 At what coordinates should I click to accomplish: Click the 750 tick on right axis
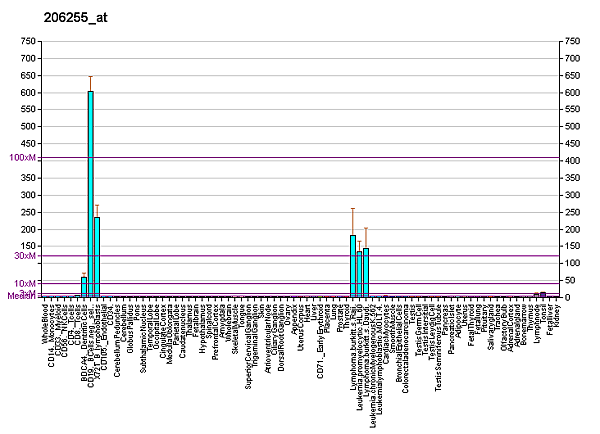pos(572,41)
